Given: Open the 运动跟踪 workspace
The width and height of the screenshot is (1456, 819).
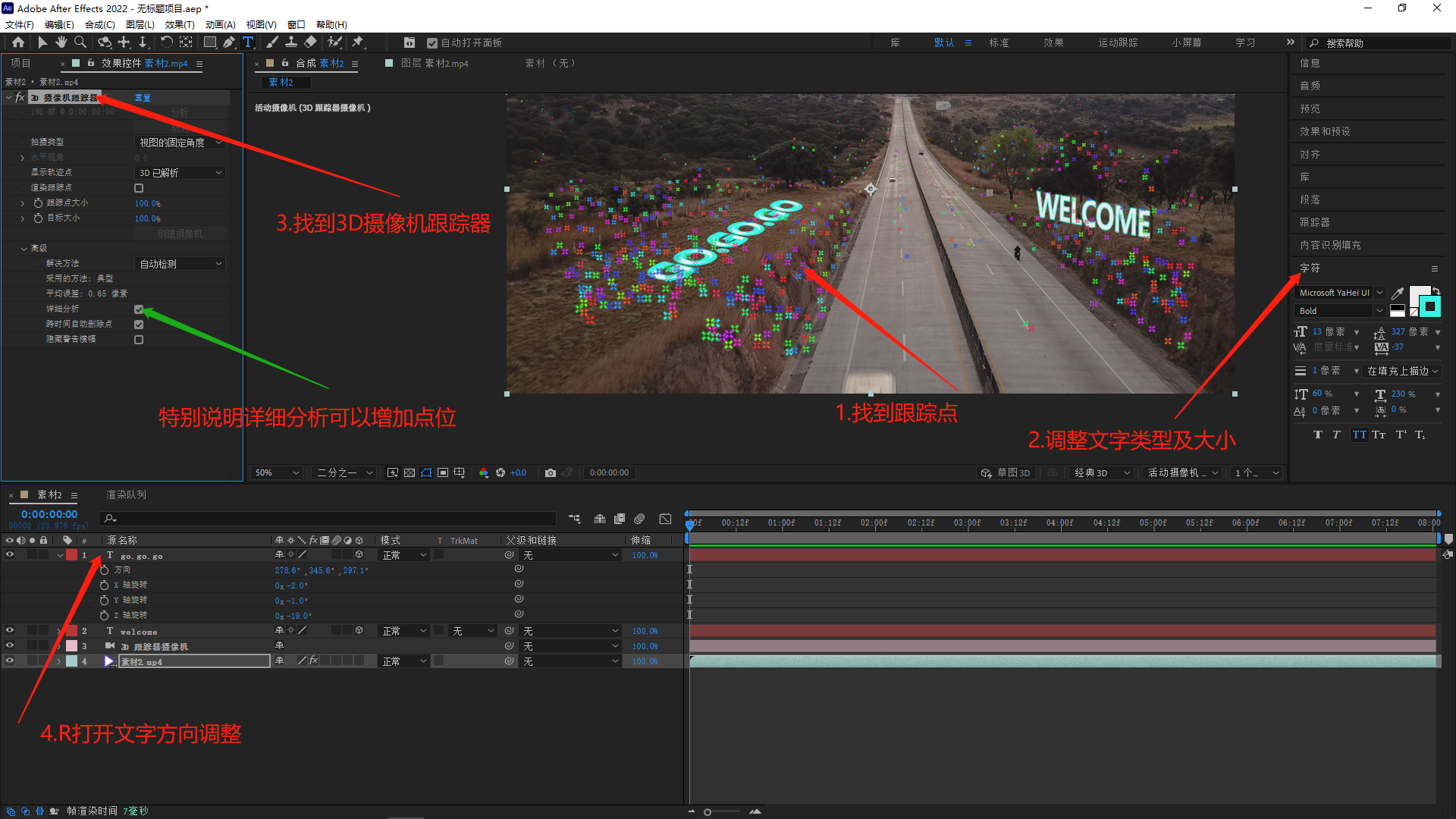Looking at the screenshot, I should (x=1118, y=42).
